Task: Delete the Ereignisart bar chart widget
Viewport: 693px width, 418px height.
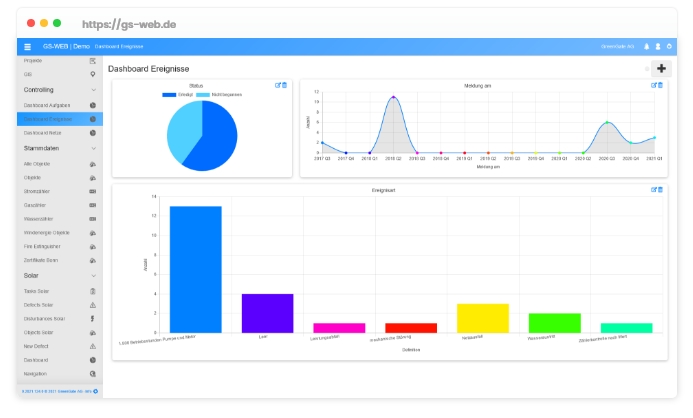Action: [x=660, y=189]
